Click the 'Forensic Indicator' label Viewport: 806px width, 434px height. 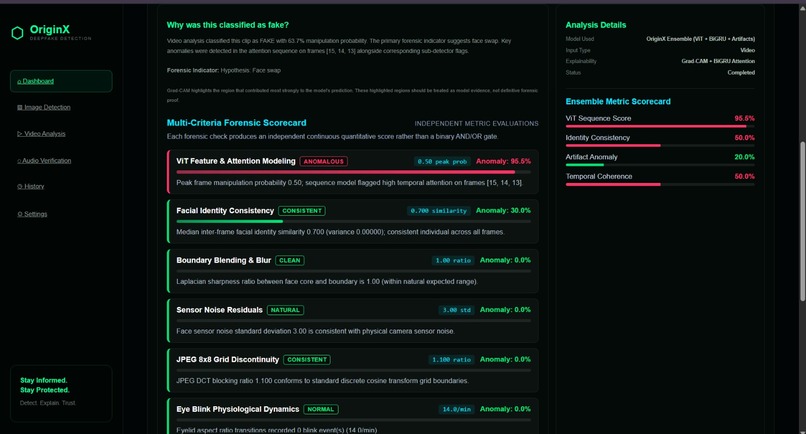tap(193, 70)
